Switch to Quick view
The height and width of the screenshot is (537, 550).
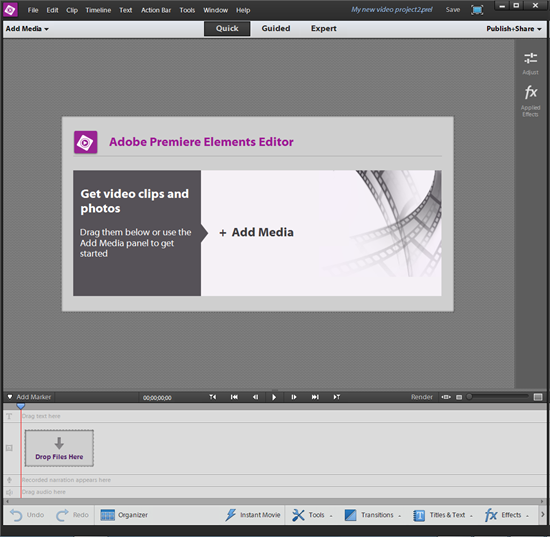[227, 28]
